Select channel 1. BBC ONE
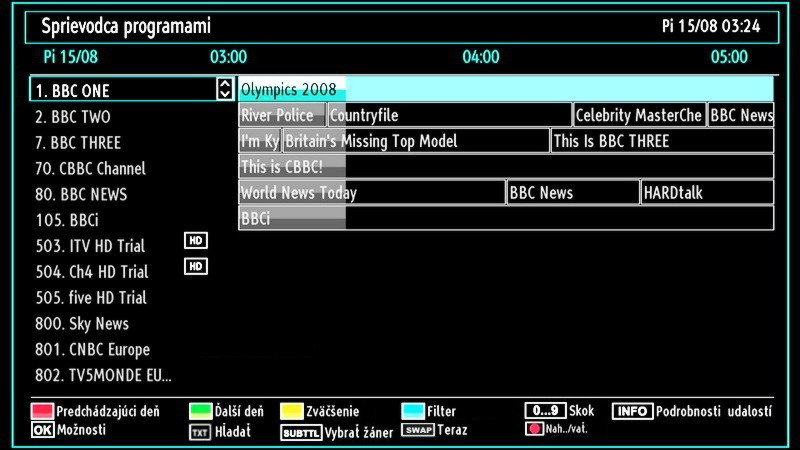This screenshot has width=800, height=450. 132,89
